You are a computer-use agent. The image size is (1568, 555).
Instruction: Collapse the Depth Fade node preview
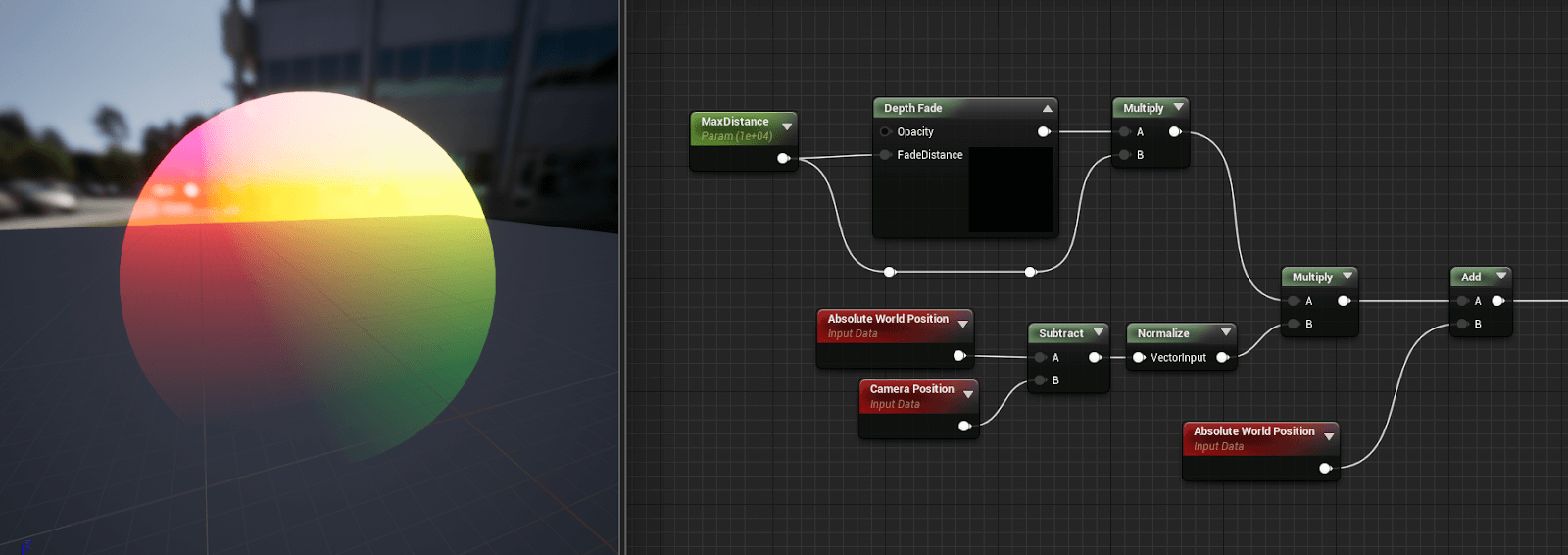click(x=1047, y=108)
